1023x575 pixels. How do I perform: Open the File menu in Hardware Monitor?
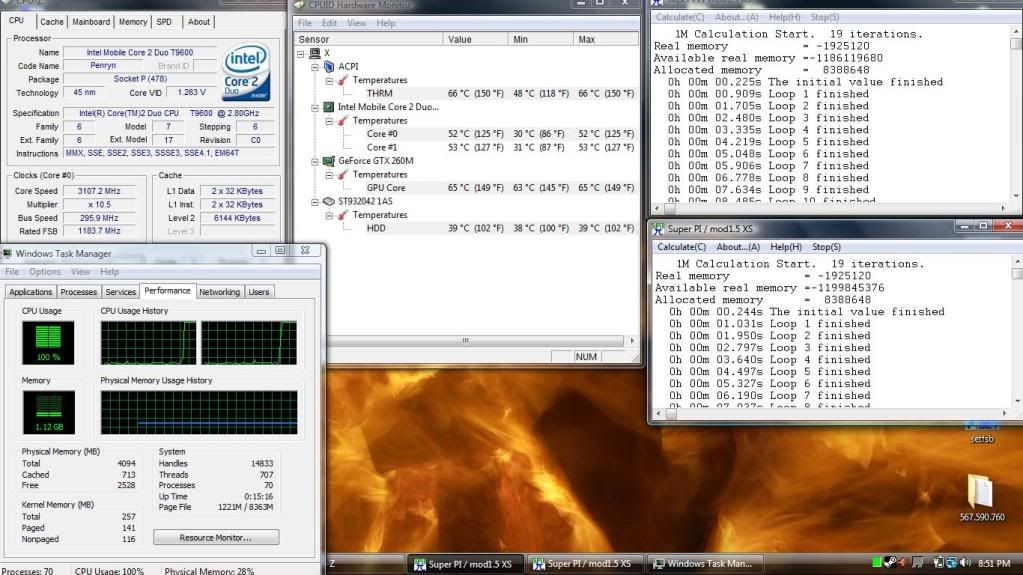305,23
